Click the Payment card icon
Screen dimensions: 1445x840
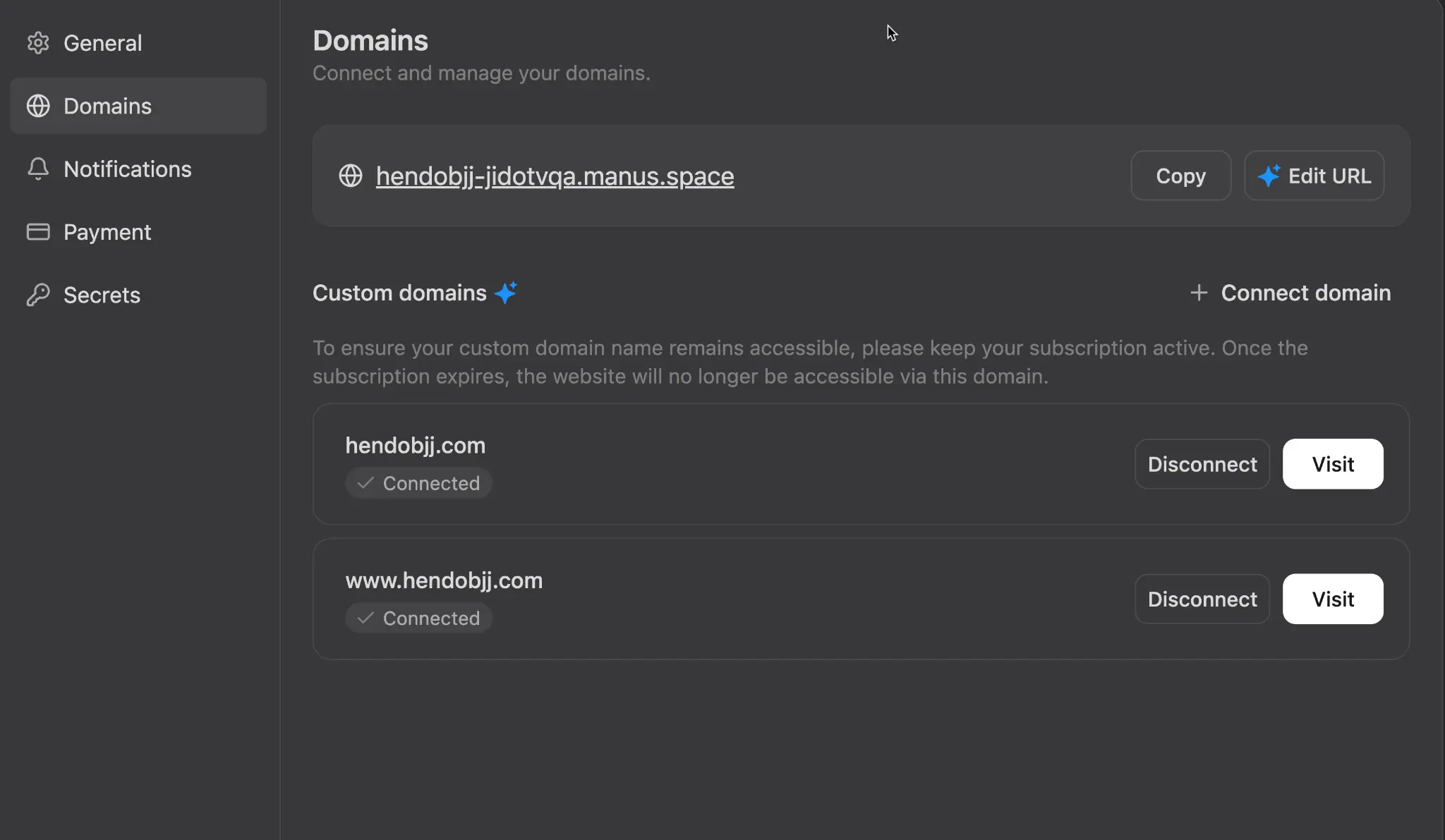point(38,232)
